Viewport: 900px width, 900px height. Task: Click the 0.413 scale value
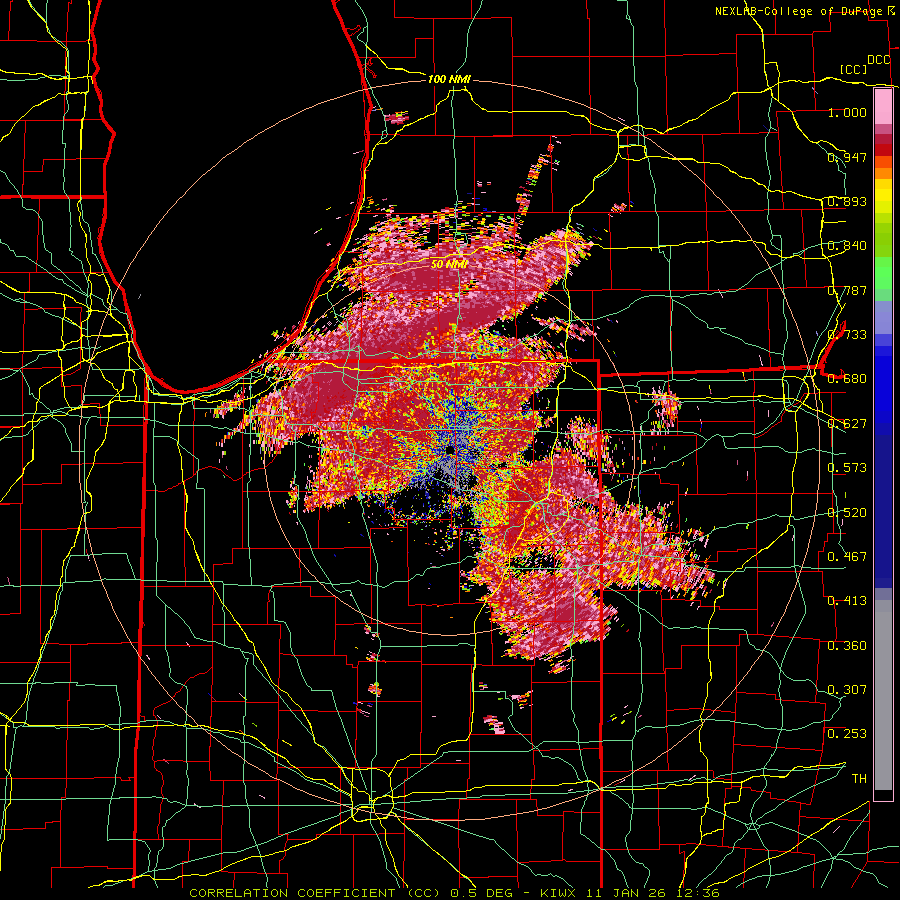(847, 601)
